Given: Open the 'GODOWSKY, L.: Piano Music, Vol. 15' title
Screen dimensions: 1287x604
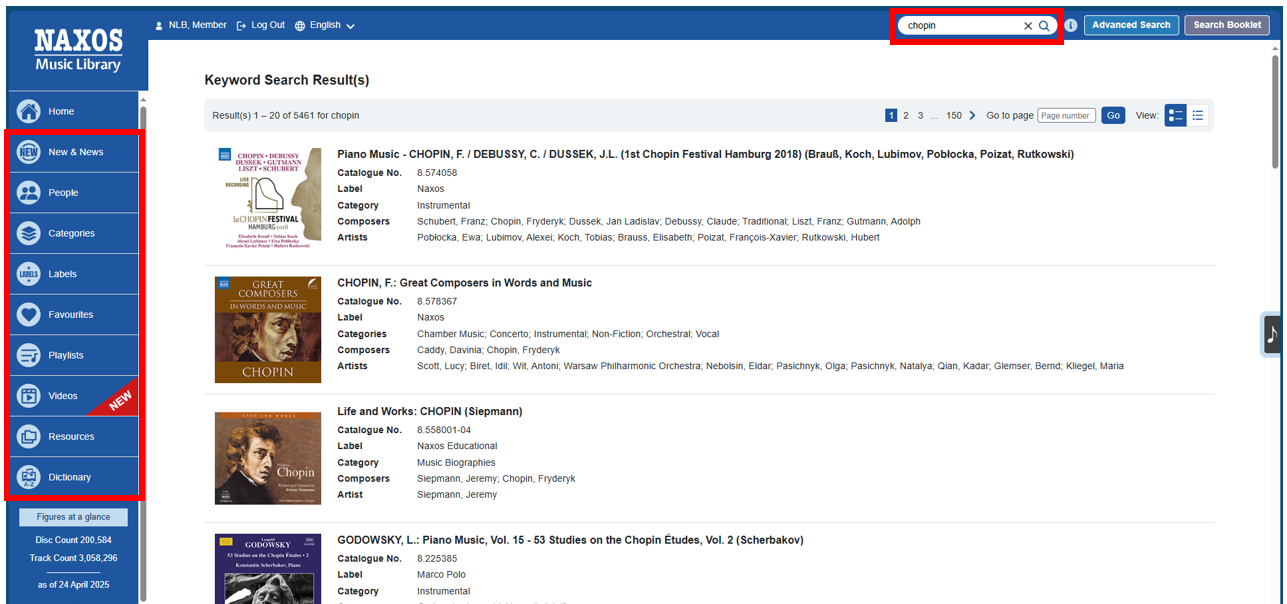Looking at the screenshot, I should 570,540.
